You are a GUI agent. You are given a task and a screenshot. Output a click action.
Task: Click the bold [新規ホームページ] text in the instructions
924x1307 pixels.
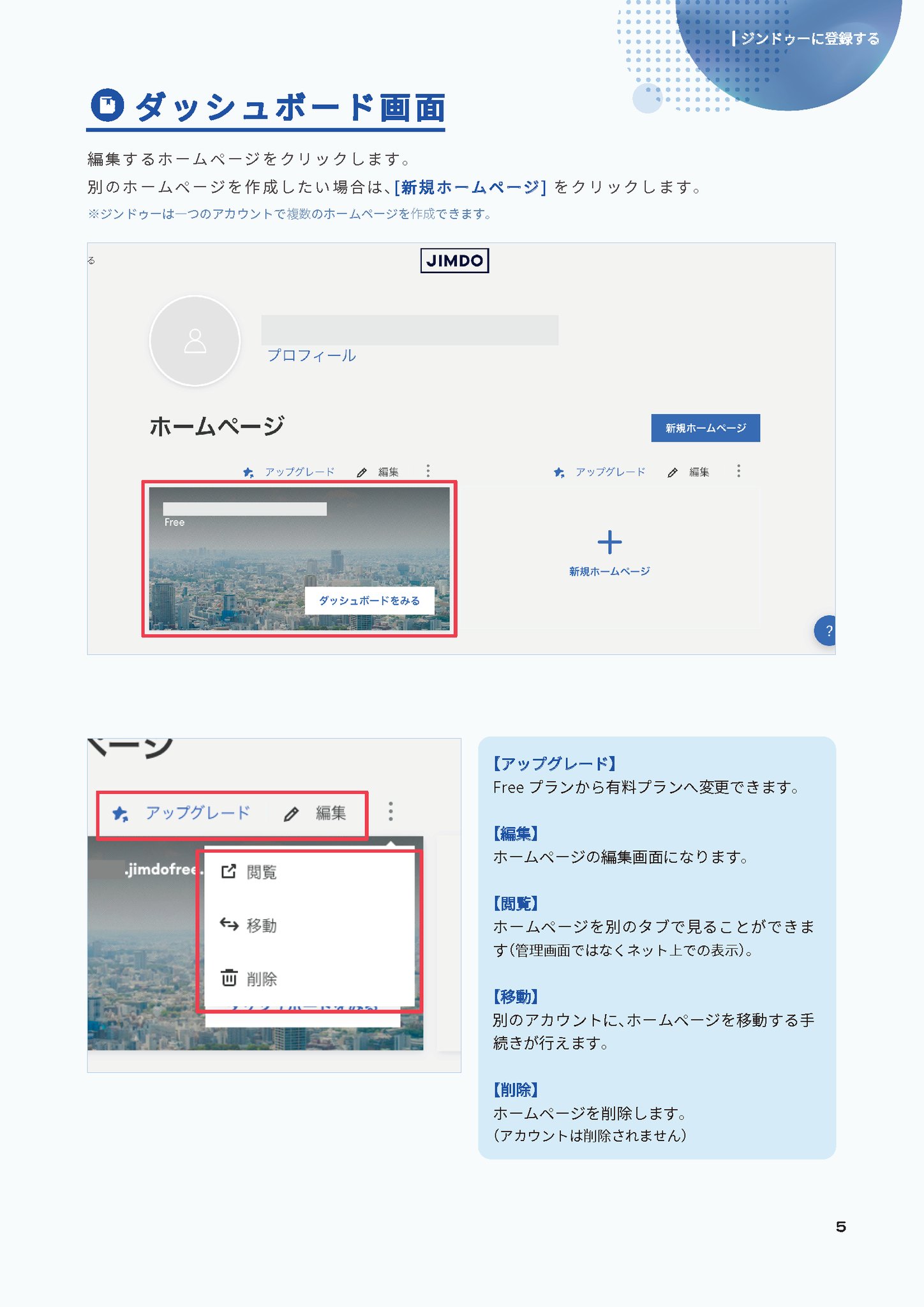pyautogui.click(x=471, y=187)
